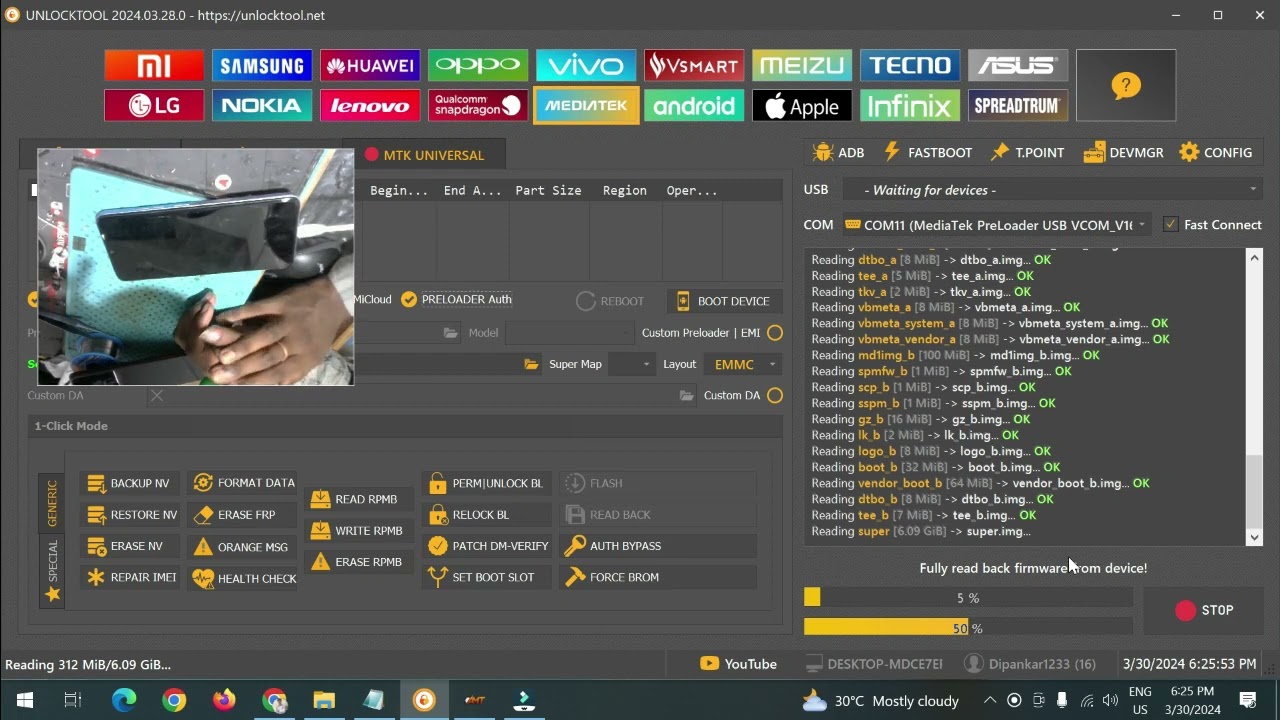The width and height of the screenshot is (1280, 720).
Task: Open the CONFIG gear settings
Action: tap(1215, 153)
